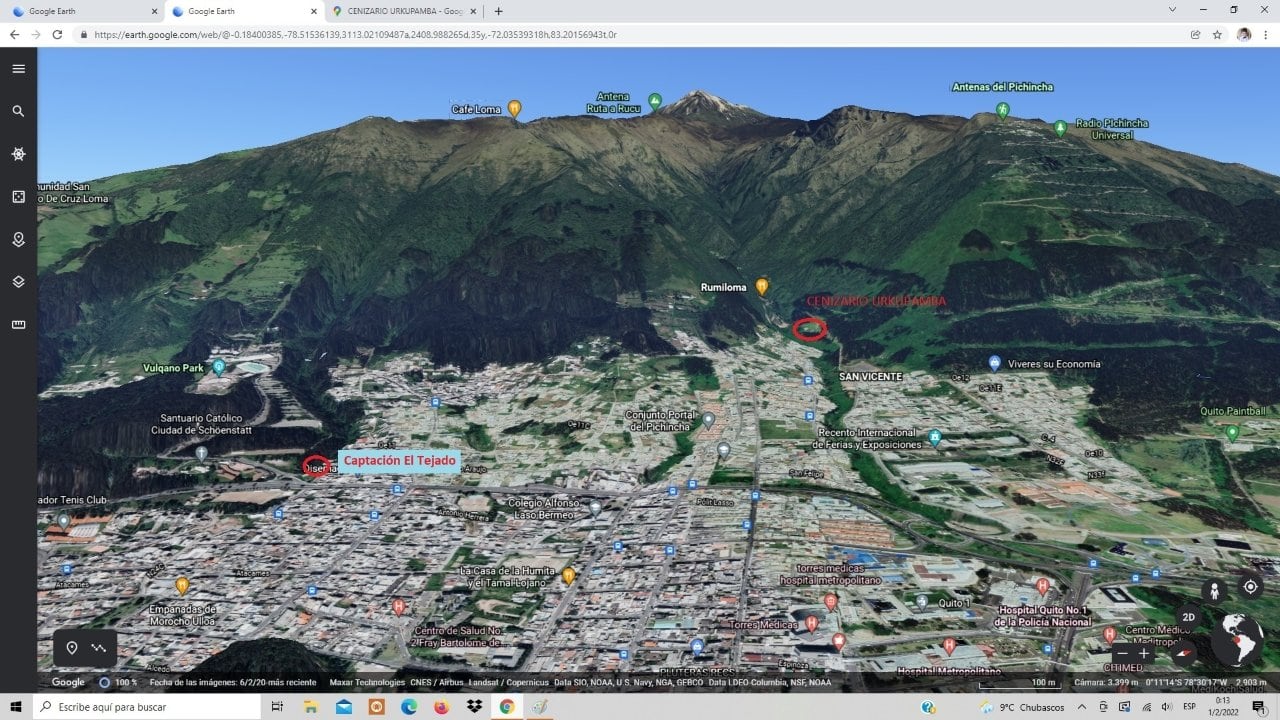
Task: Zoom out with the minus button
Action: [1122, 653]
